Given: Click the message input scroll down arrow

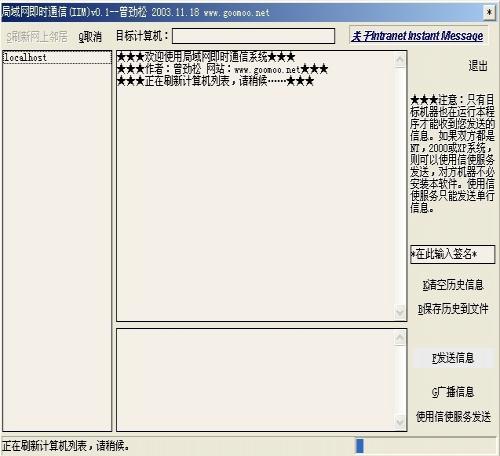Looking at the screenshot, I should tap(400, 422).
